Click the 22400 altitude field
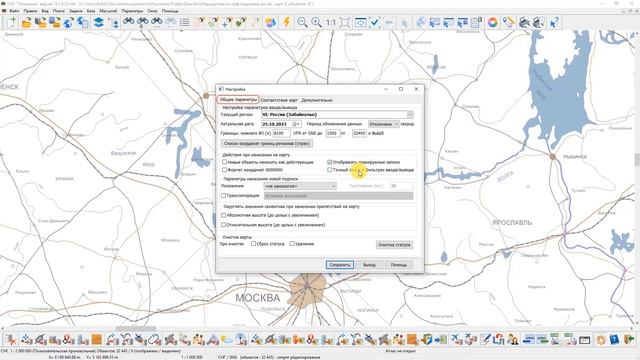 [360, 133]
